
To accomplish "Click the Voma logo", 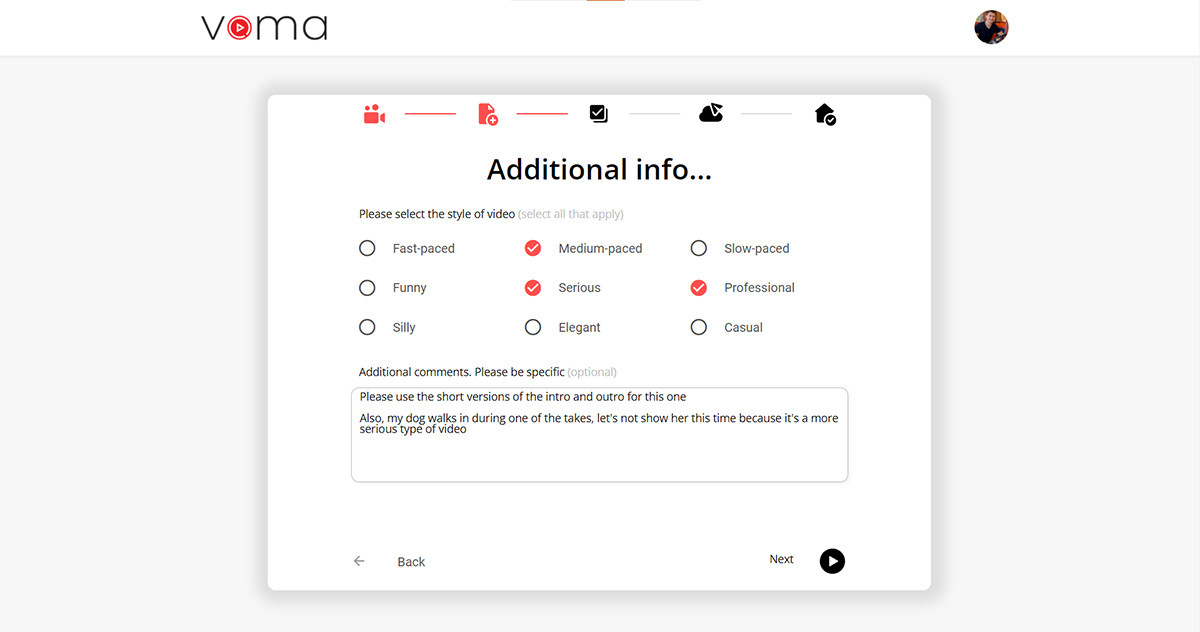I will (264, 28).
